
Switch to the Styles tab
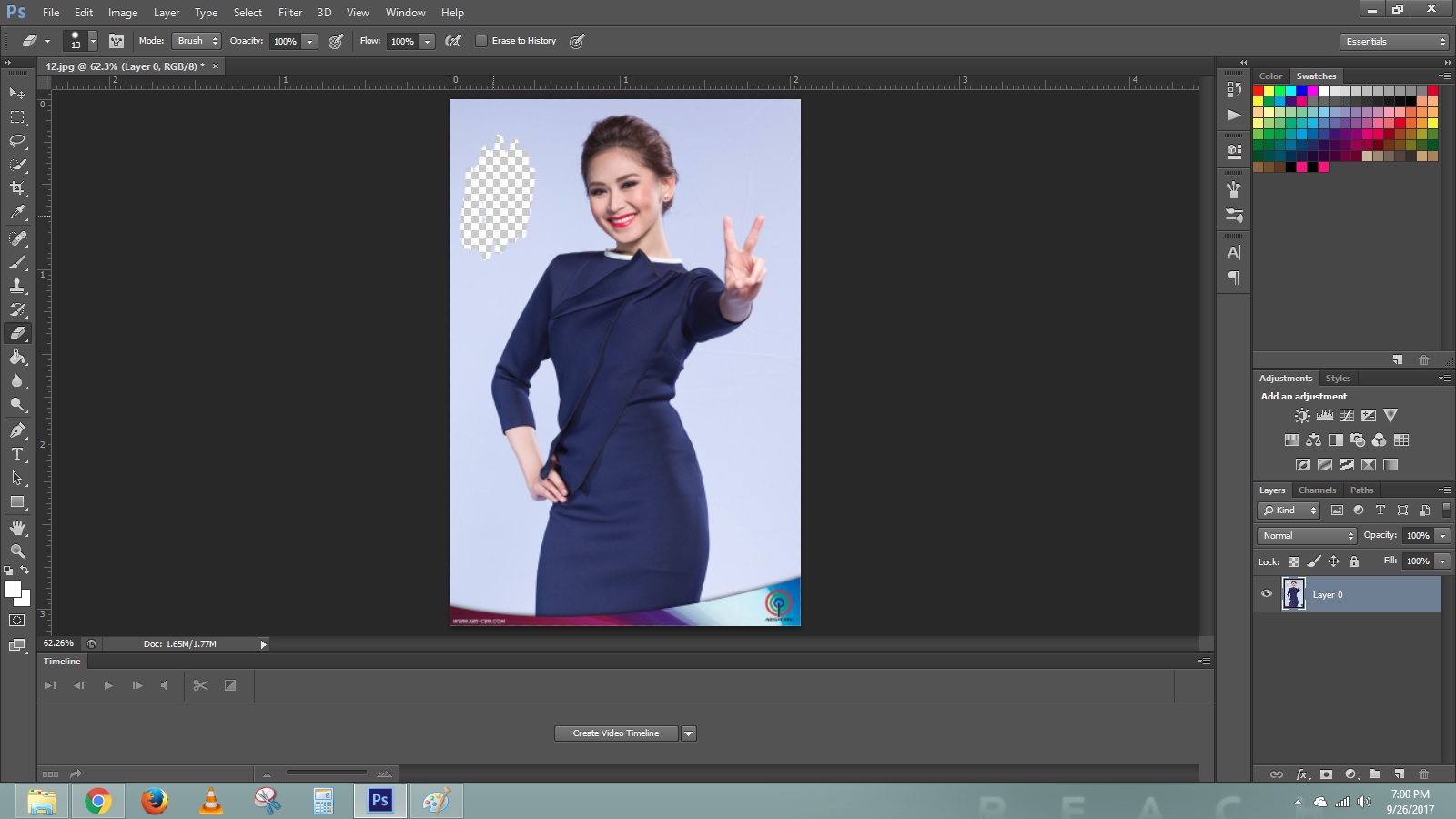(x=1338, y=379)
